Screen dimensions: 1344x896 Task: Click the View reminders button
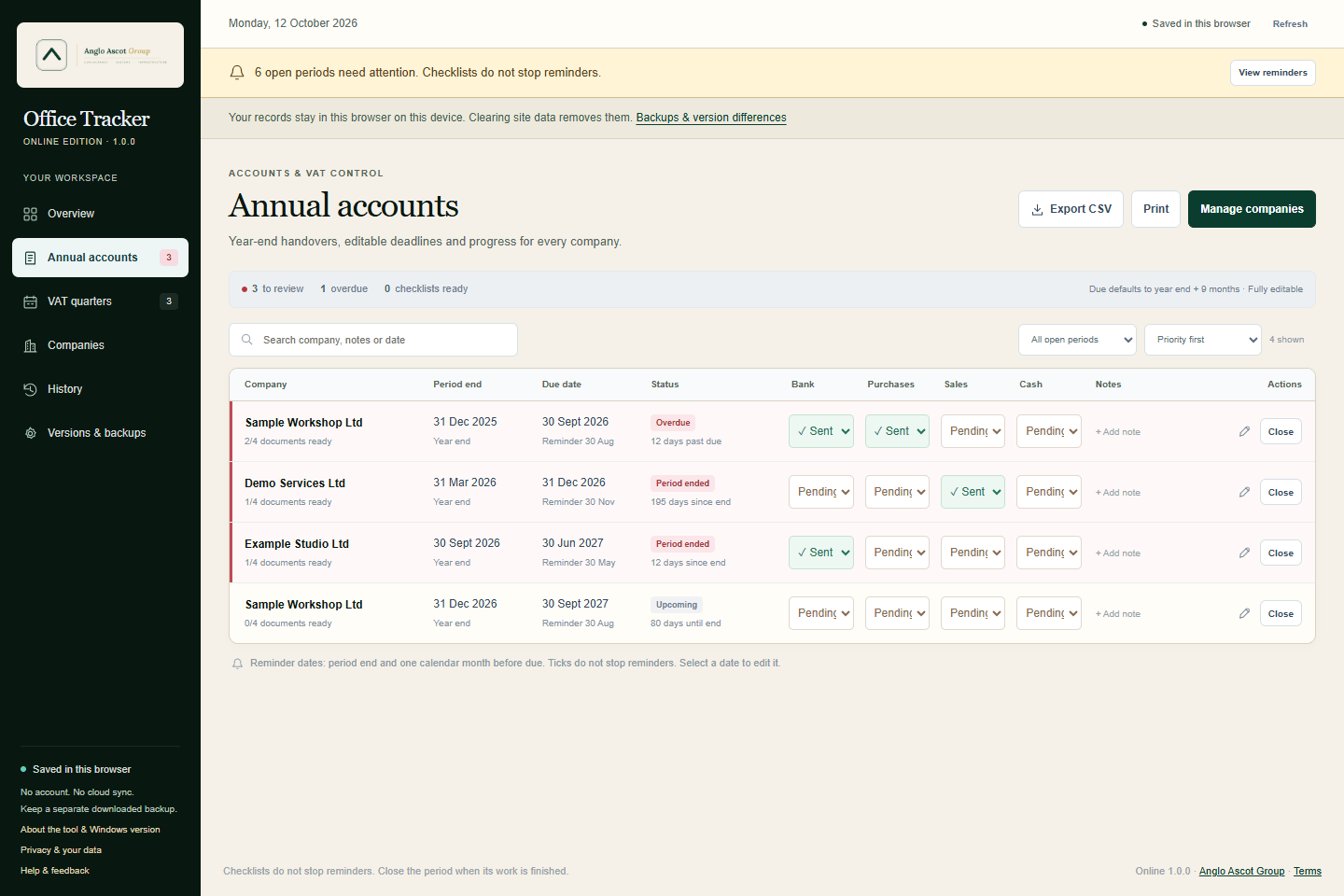1273,73
